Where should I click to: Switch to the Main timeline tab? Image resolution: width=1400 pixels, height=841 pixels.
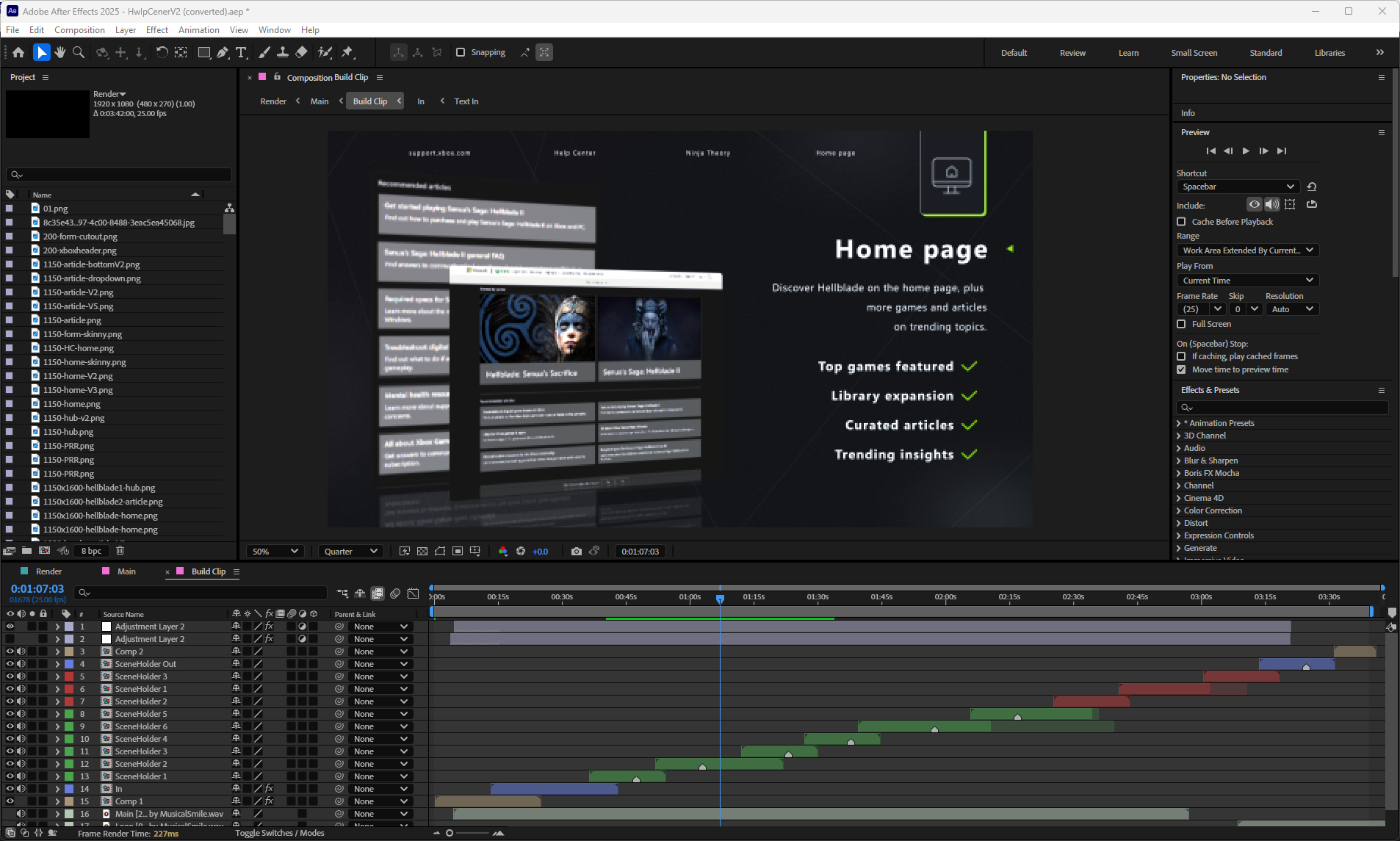click(126, 571)
